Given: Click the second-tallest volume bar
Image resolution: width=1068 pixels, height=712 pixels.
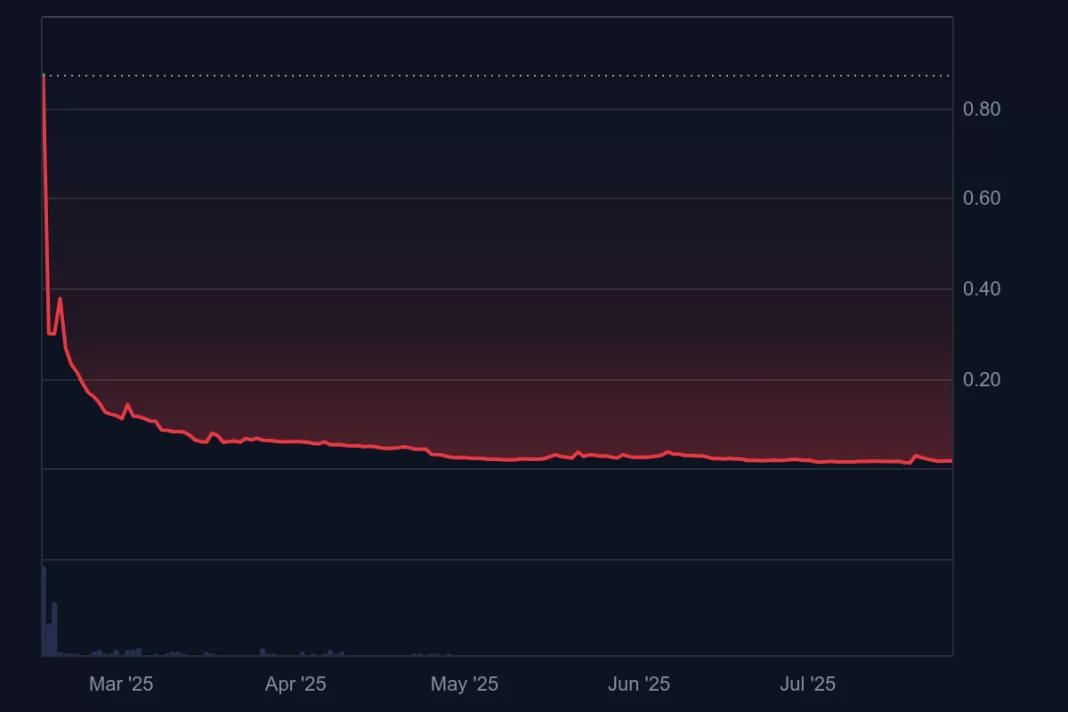Looking at the screenshot, I should point(54,628).
